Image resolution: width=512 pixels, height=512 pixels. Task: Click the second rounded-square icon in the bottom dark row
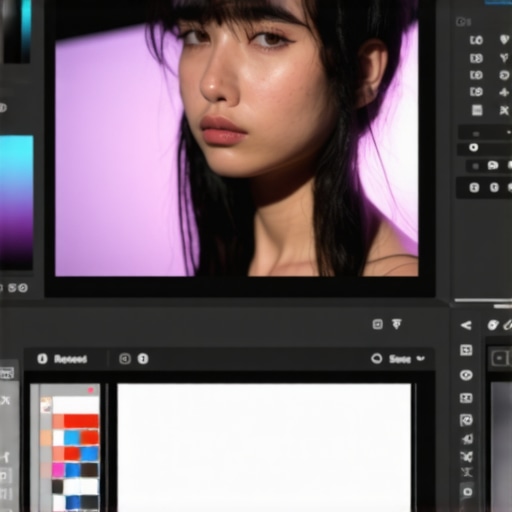[494, 187]
